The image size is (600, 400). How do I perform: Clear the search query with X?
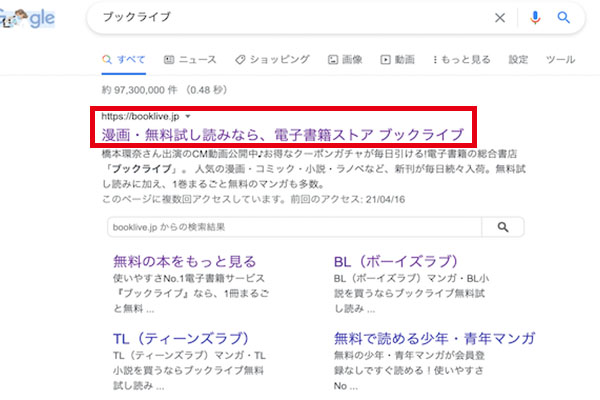[500, 18]
